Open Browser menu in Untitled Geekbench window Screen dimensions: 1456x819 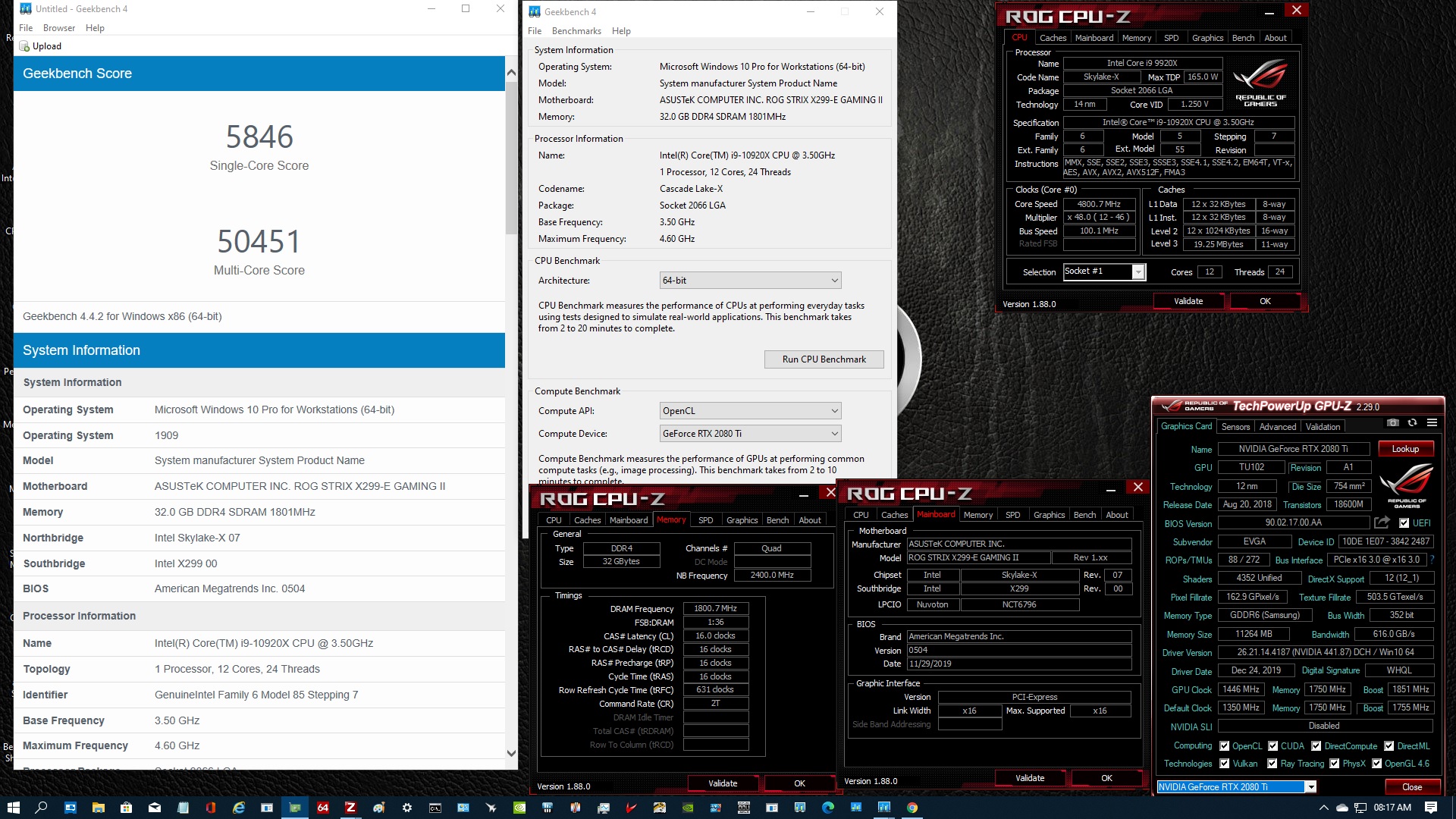coord(59,28)
